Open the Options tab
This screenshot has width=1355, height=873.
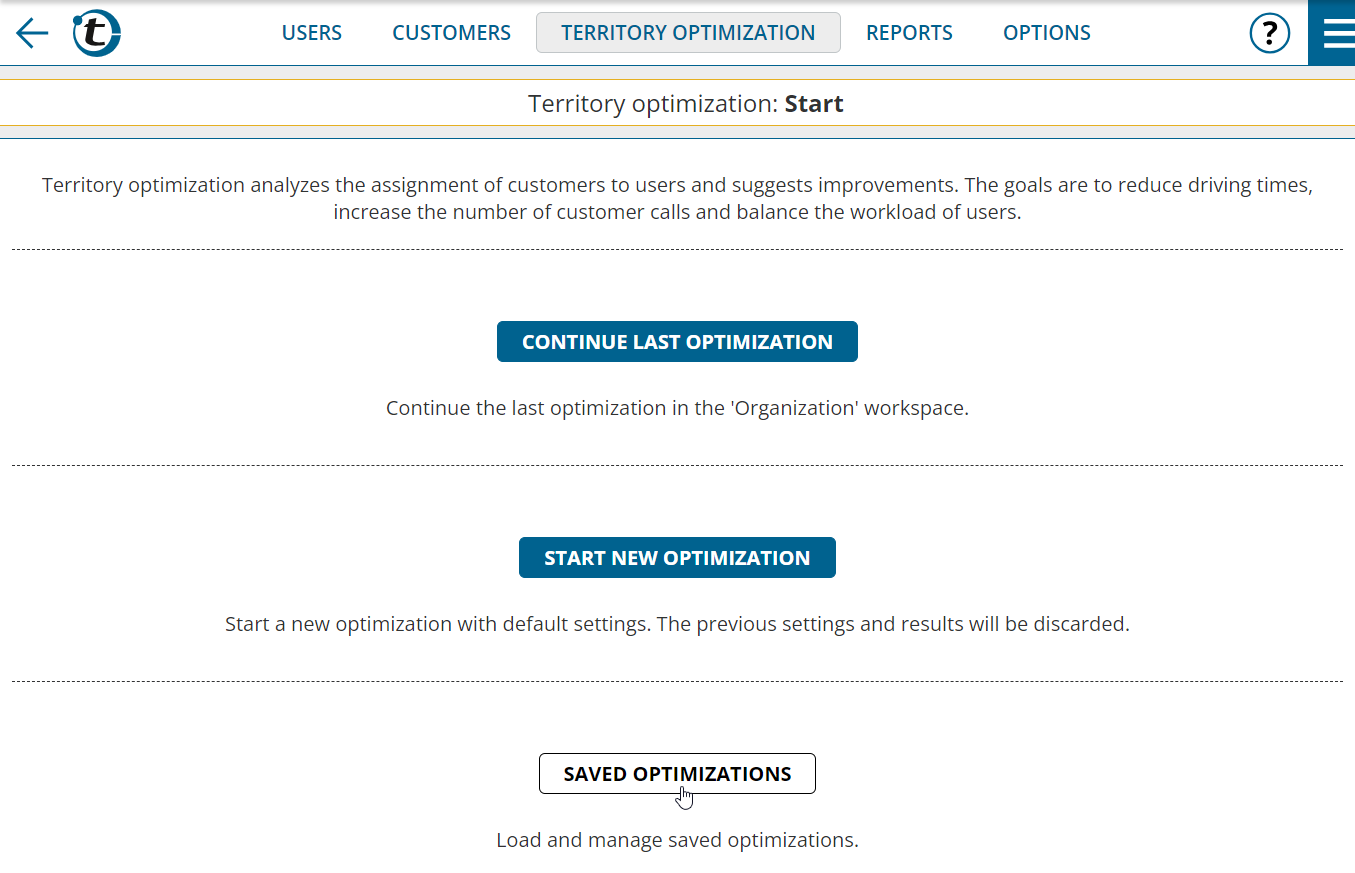pyautogui.click(x=1046, y=33)
